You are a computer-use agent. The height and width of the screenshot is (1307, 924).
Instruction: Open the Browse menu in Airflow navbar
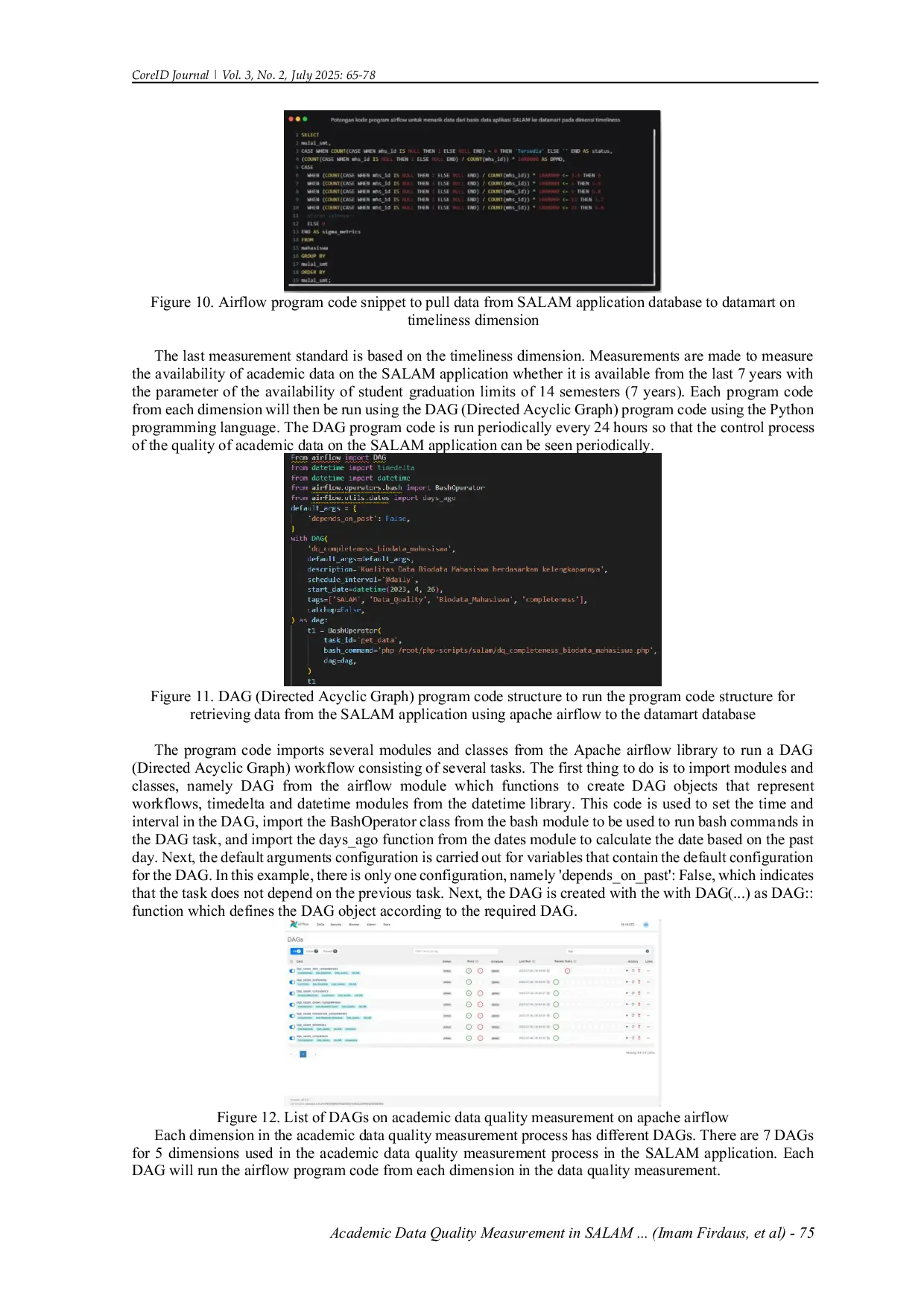pos(354,924)
